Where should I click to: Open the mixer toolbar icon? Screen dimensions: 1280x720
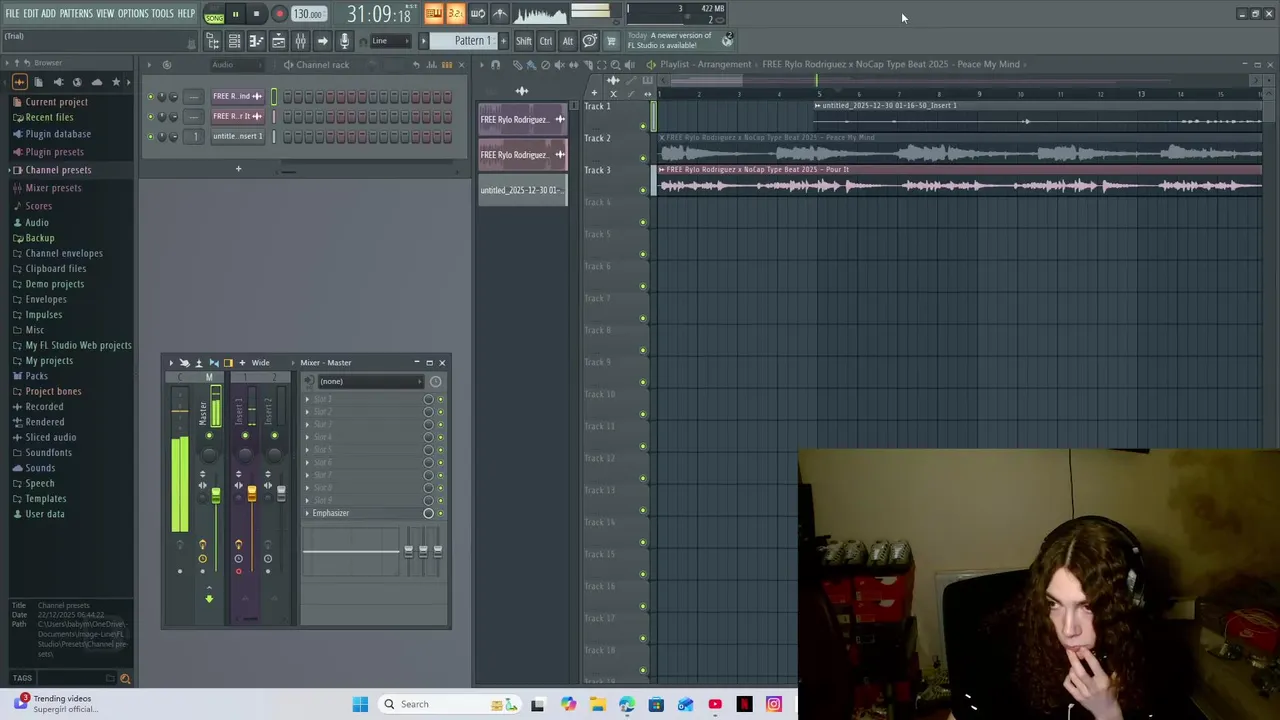[300, 41]
